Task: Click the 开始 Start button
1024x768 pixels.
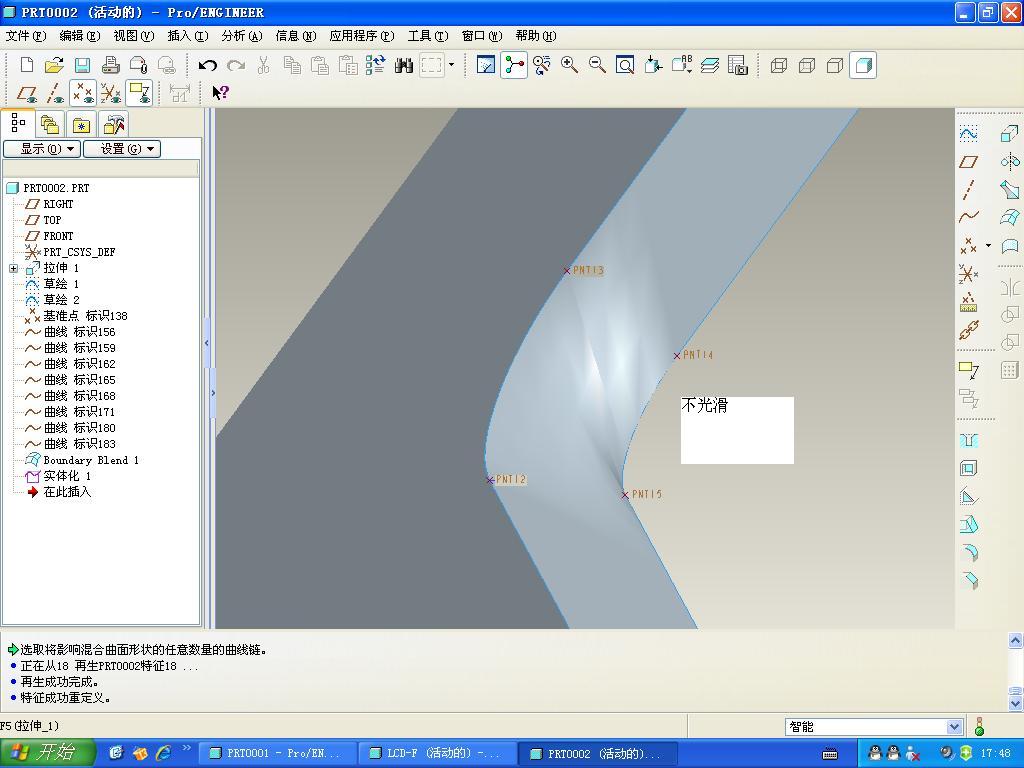Action: pos(48,753)
